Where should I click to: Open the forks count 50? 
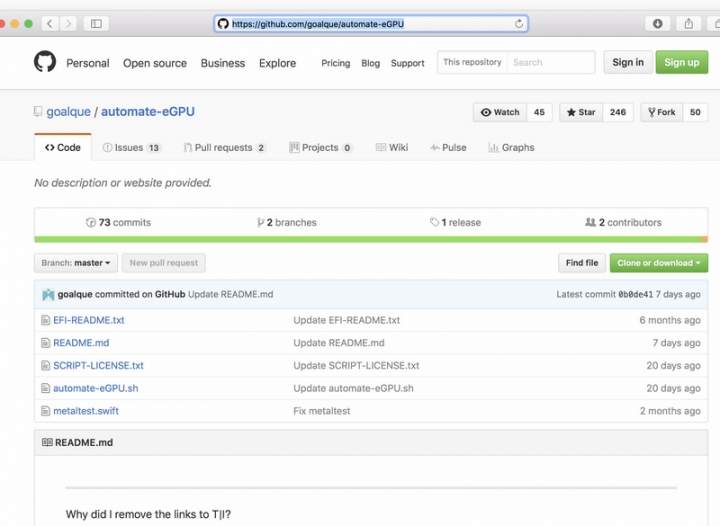[x=695, y=112]
